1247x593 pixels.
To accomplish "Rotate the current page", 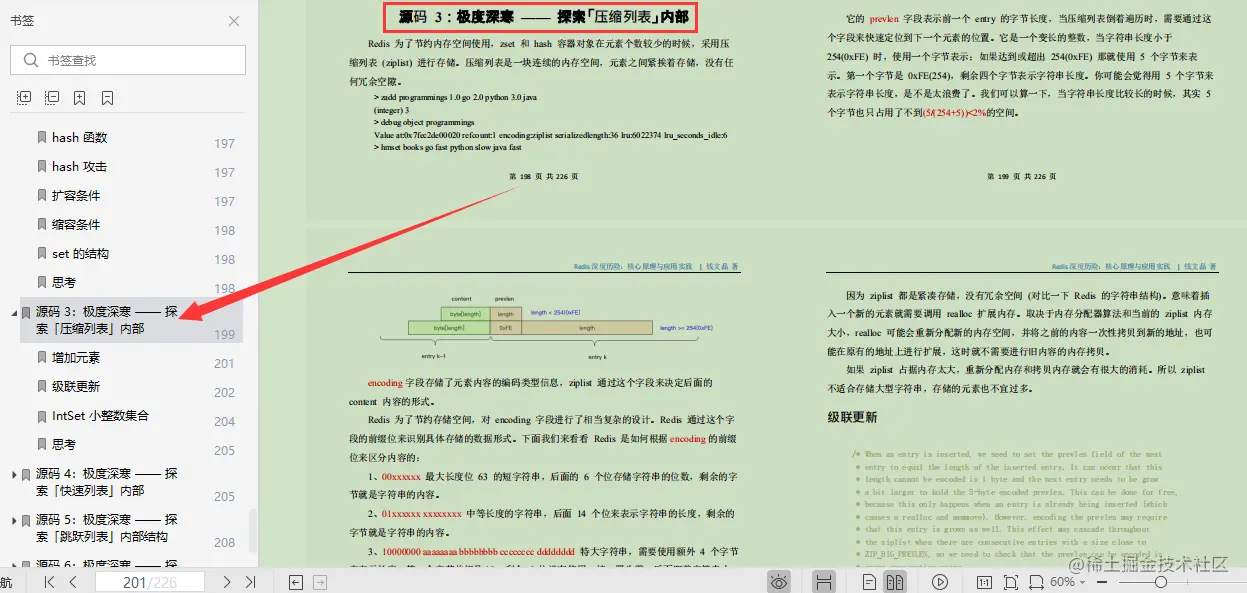I will coord(1037,581).
